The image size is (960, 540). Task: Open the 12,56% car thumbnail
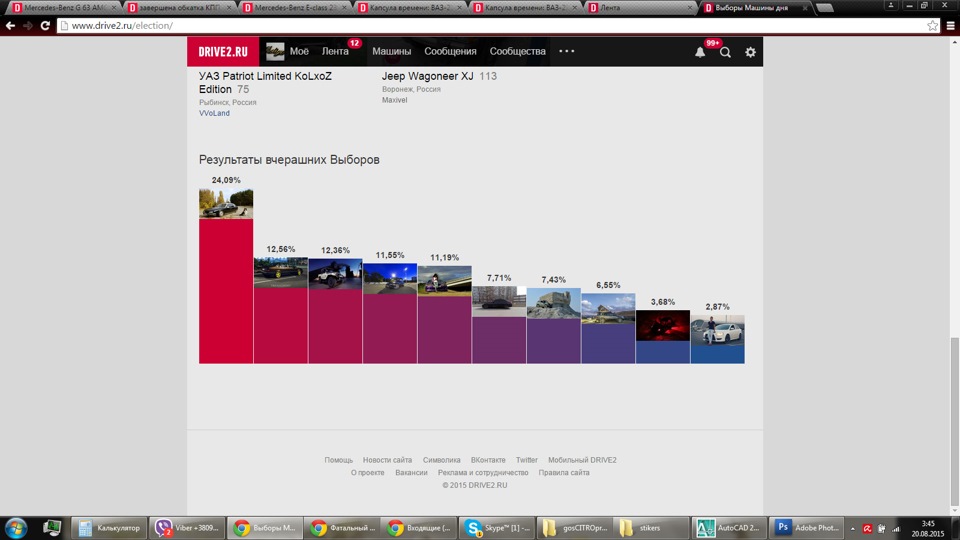point(281,272)
